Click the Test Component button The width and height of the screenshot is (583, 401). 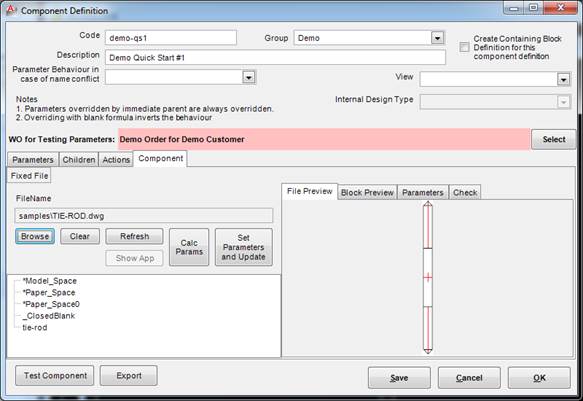tap(55, 376)
